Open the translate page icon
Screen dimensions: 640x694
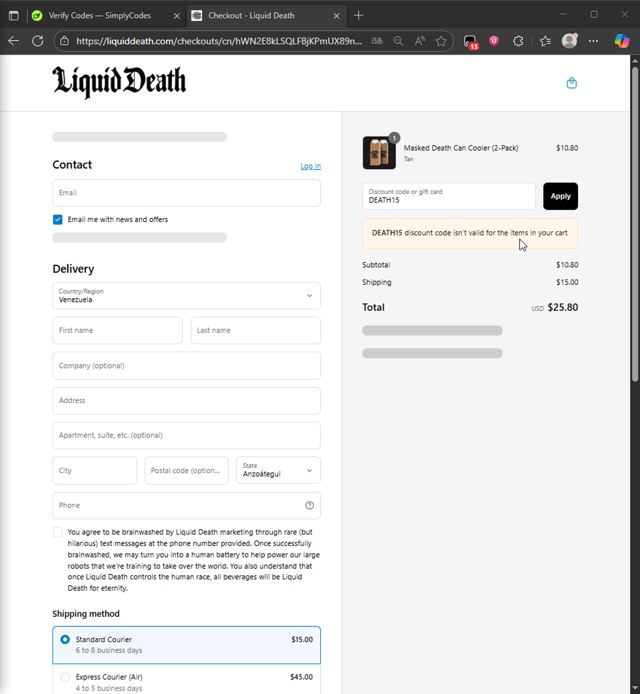[377, 41]
